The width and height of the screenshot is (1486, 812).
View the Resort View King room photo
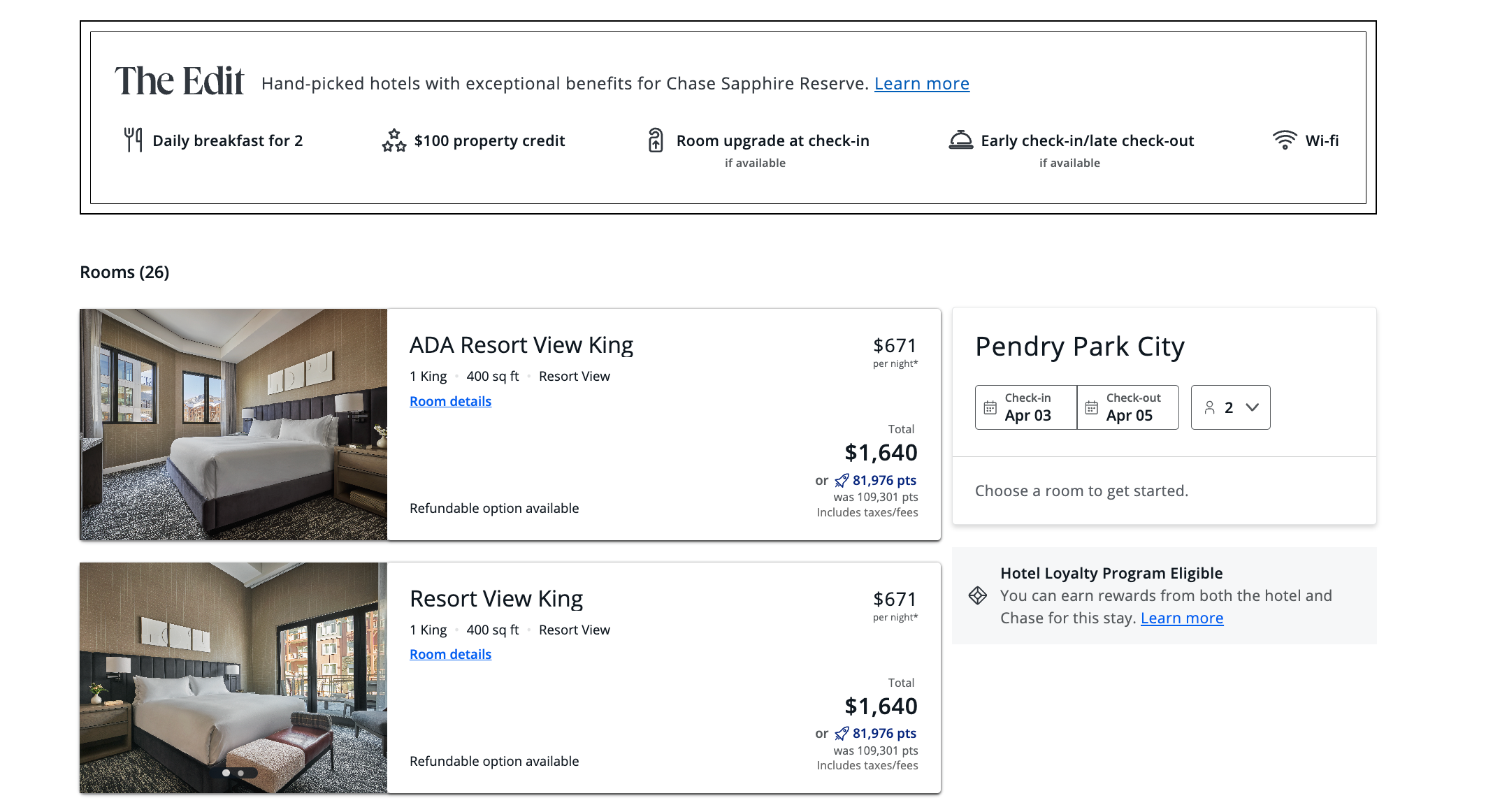(233, 671)
